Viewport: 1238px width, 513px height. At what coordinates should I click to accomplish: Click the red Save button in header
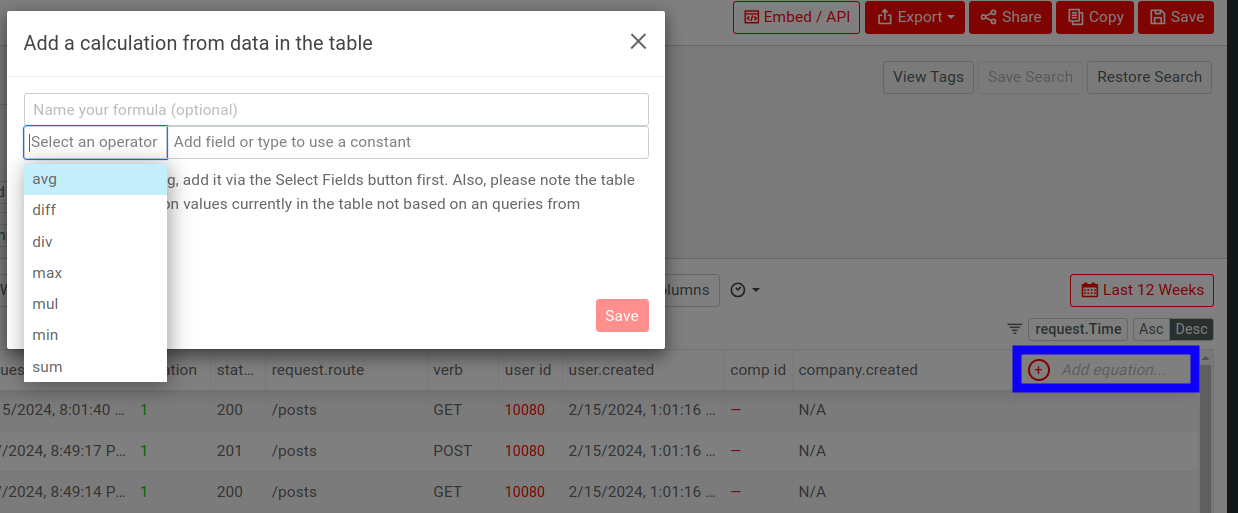(1176, 17)
